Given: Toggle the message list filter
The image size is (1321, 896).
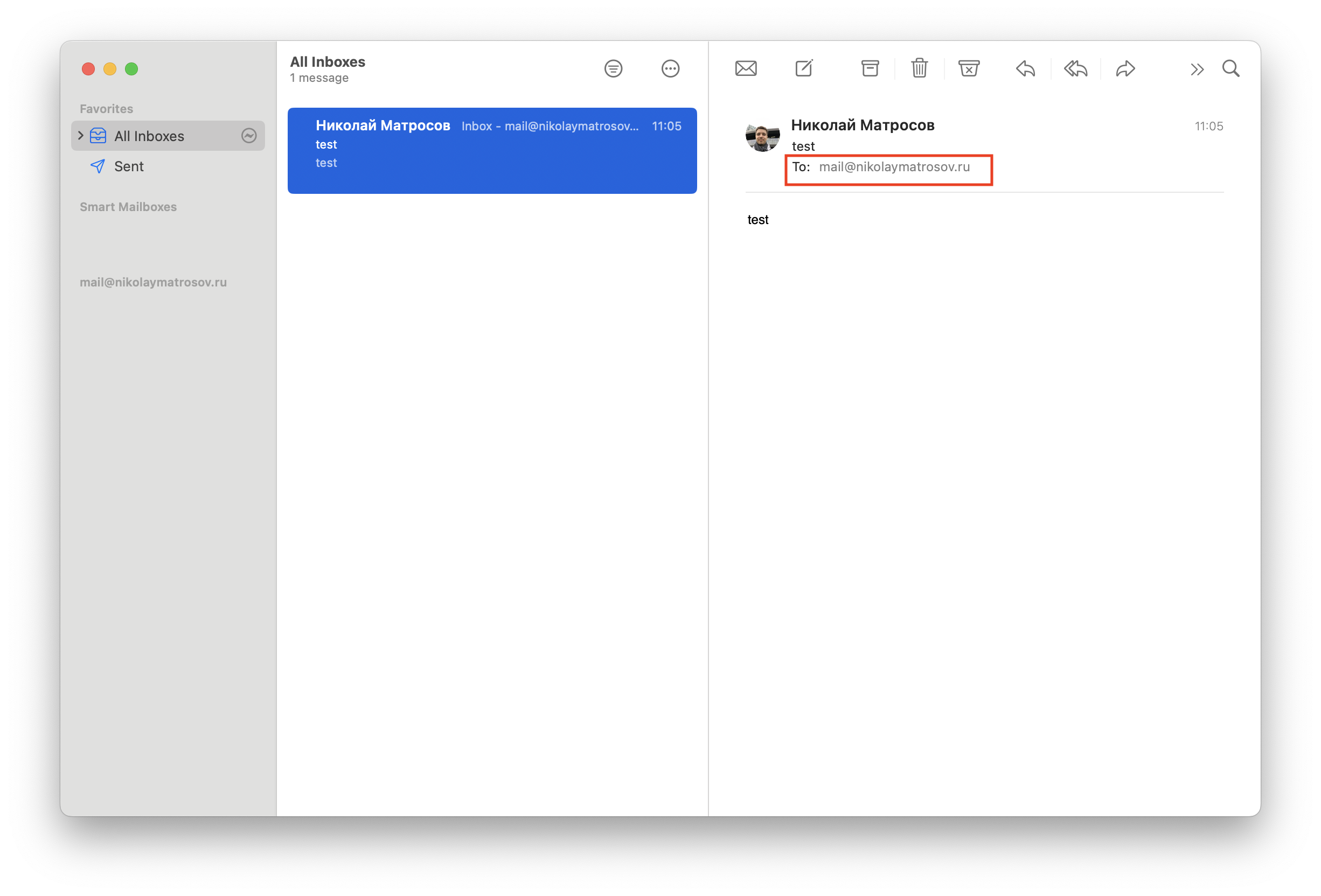Looking at the screenshot, I should pyautogui.click(x=613, y=68).
